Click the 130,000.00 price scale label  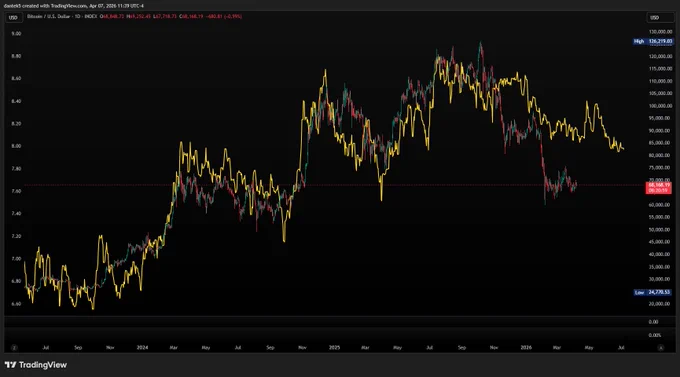660,32
